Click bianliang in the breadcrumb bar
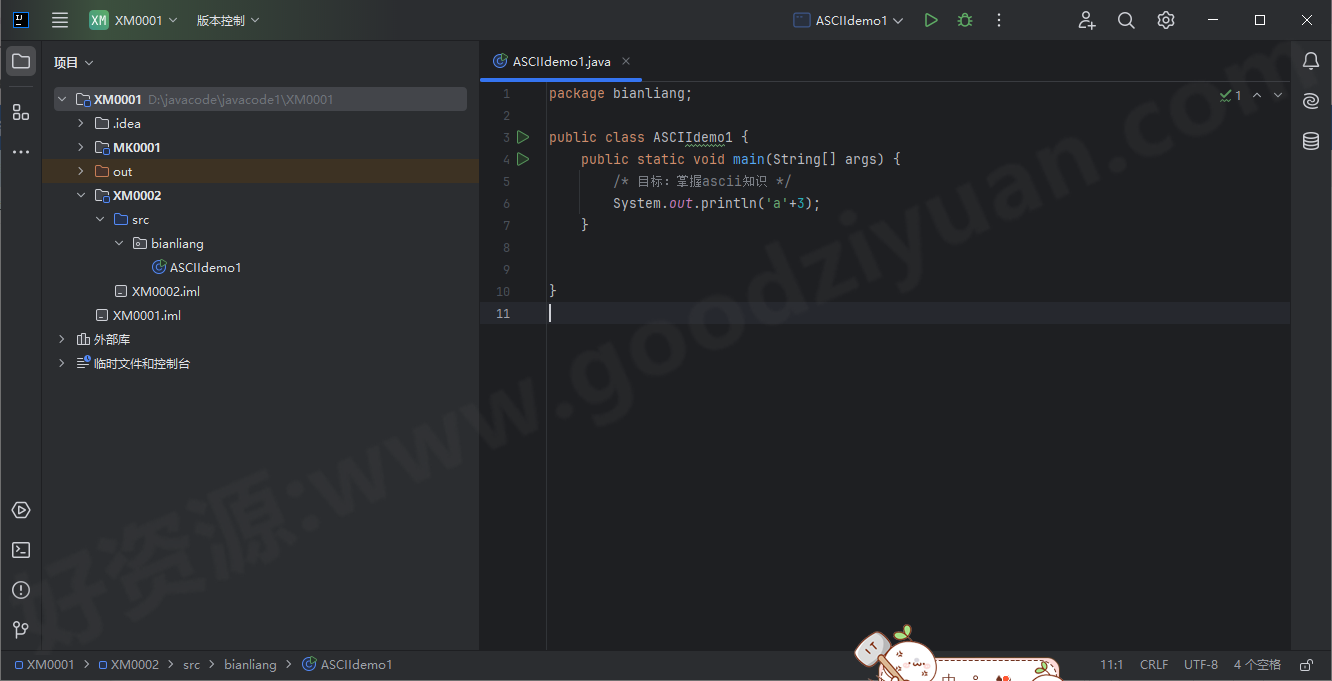The width and height of the screenshot is (1332, 681). (251, 664)
